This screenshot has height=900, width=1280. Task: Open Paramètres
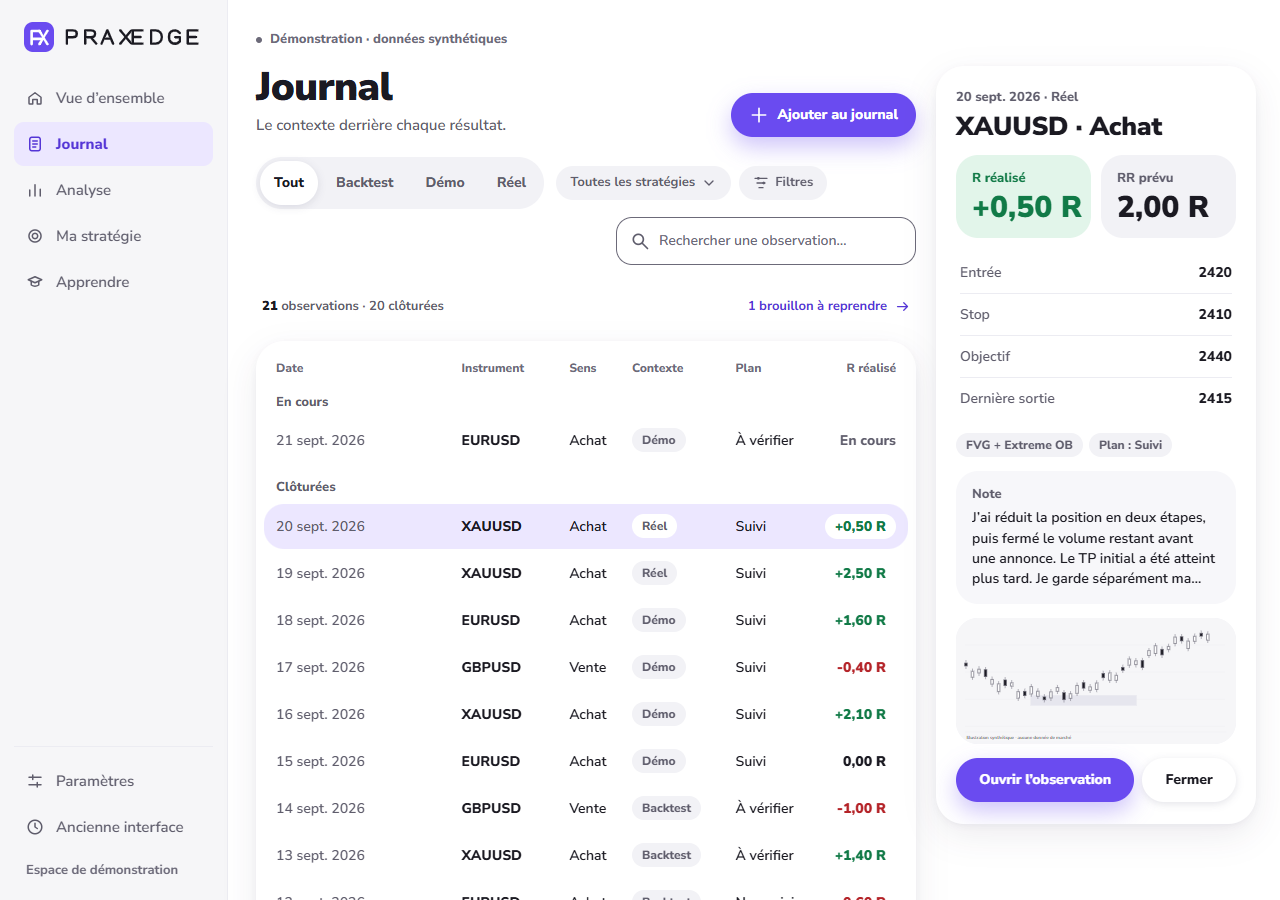[x=113, y=781]
